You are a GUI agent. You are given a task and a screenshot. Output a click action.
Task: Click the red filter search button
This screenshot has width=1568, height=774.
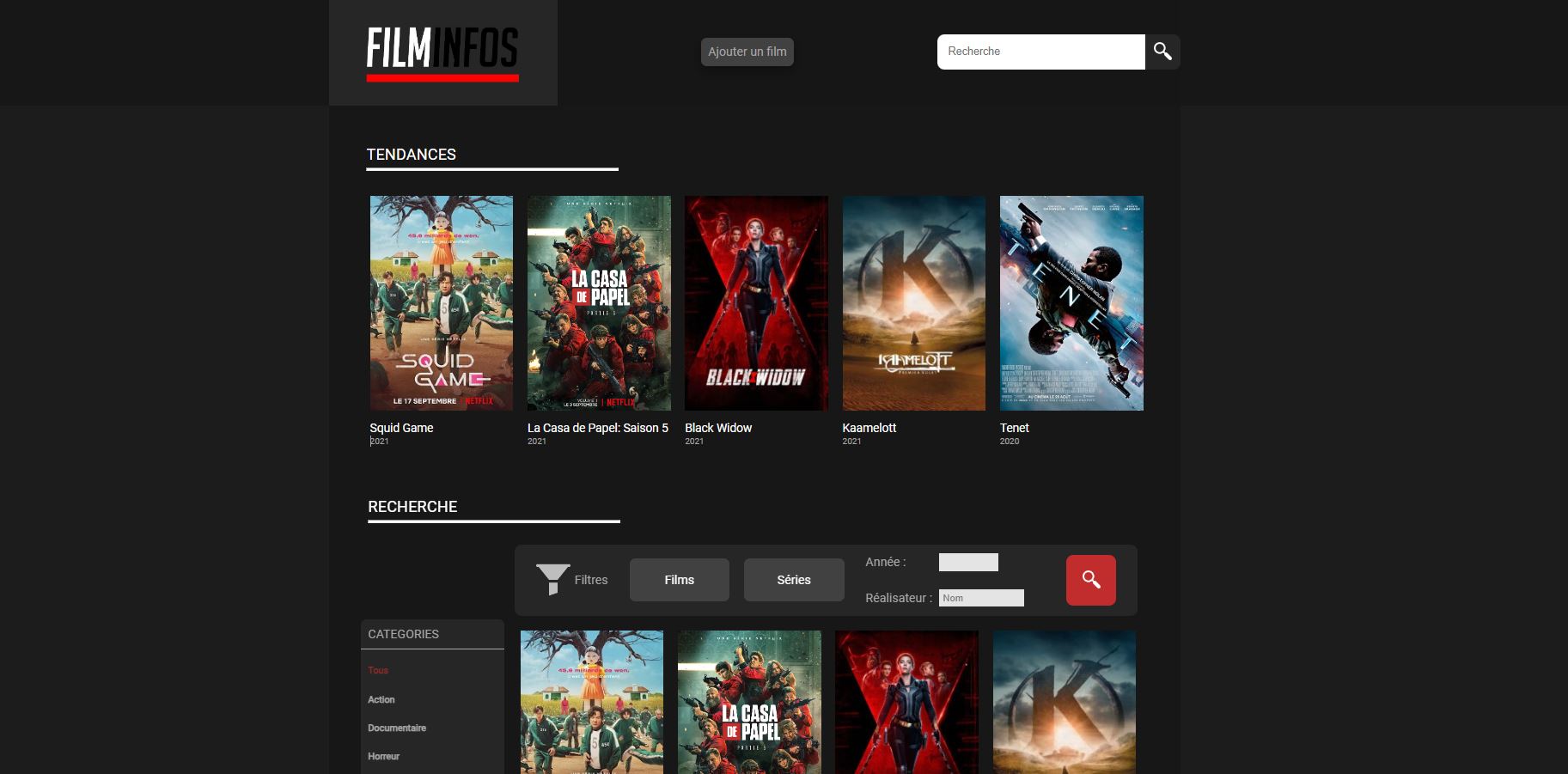pos(1091,580)
